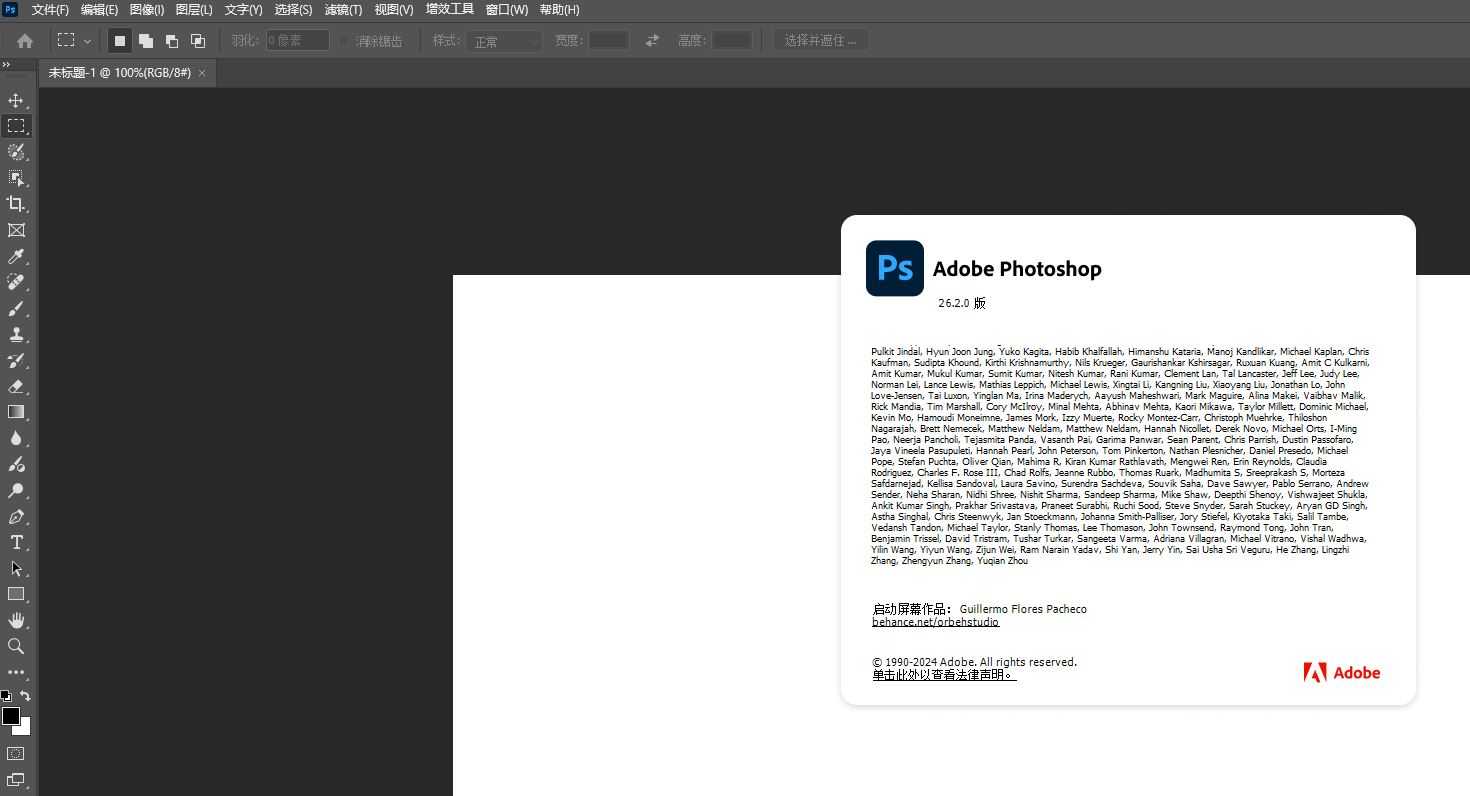Change the screen mode
This screenshot has height=796, width=1470.
point(16,780)
